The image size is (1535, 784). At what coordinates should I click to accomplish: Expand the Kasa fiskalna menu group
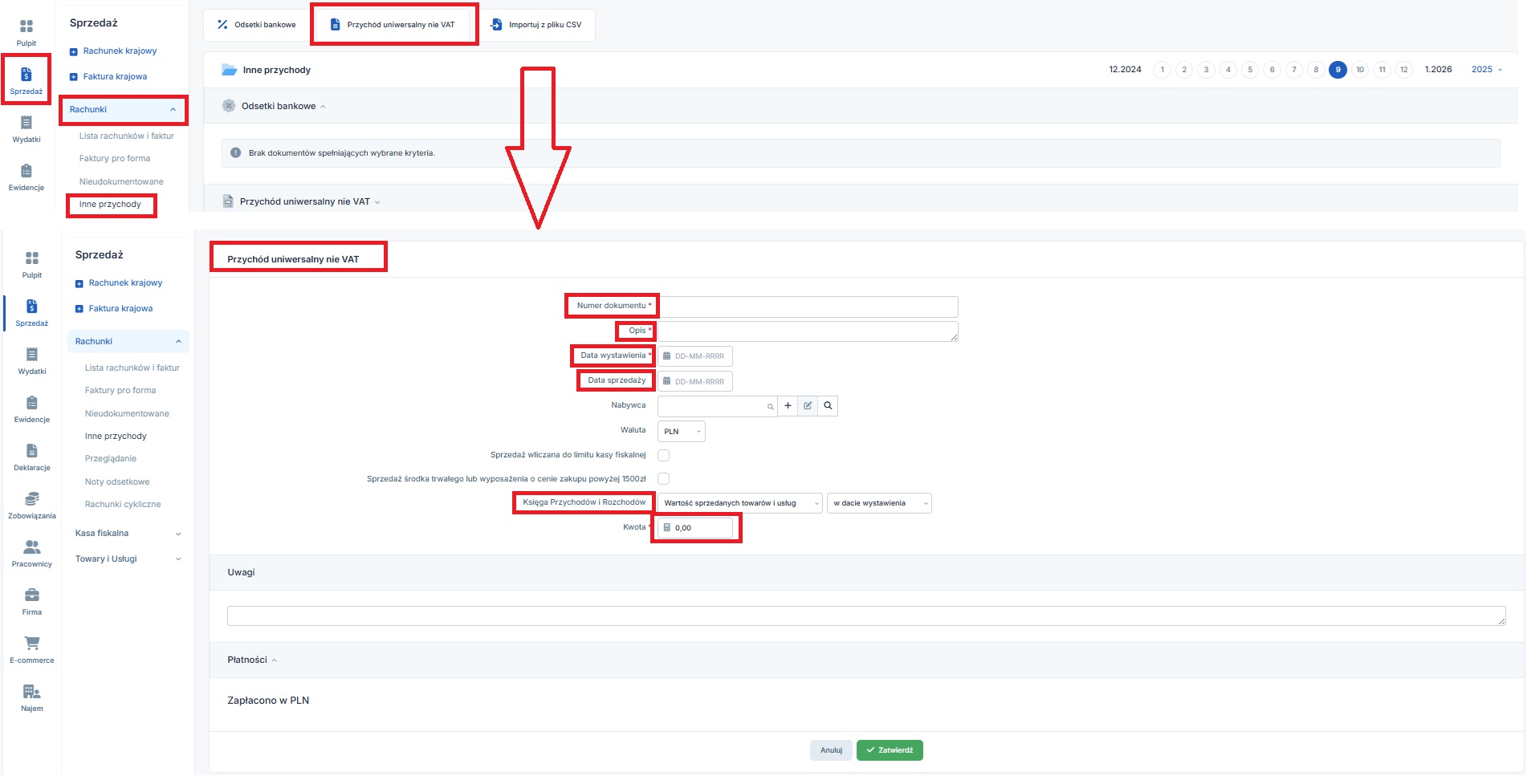click(128, 534)
